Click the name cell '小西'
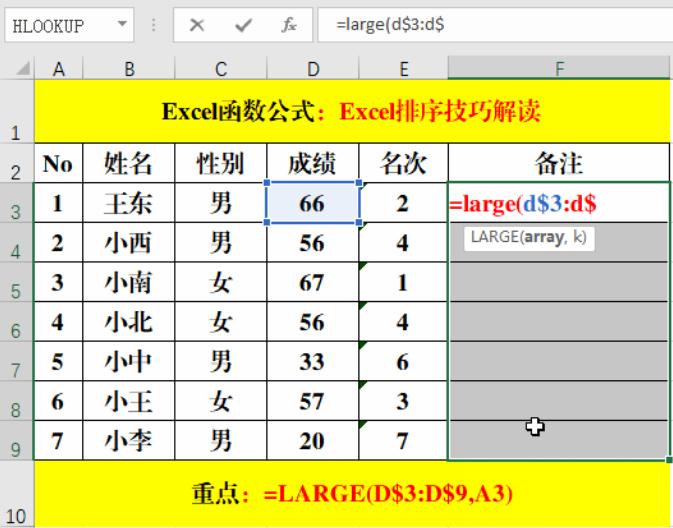The width and height of the screenshot is (673, 528). pos(129,242)
